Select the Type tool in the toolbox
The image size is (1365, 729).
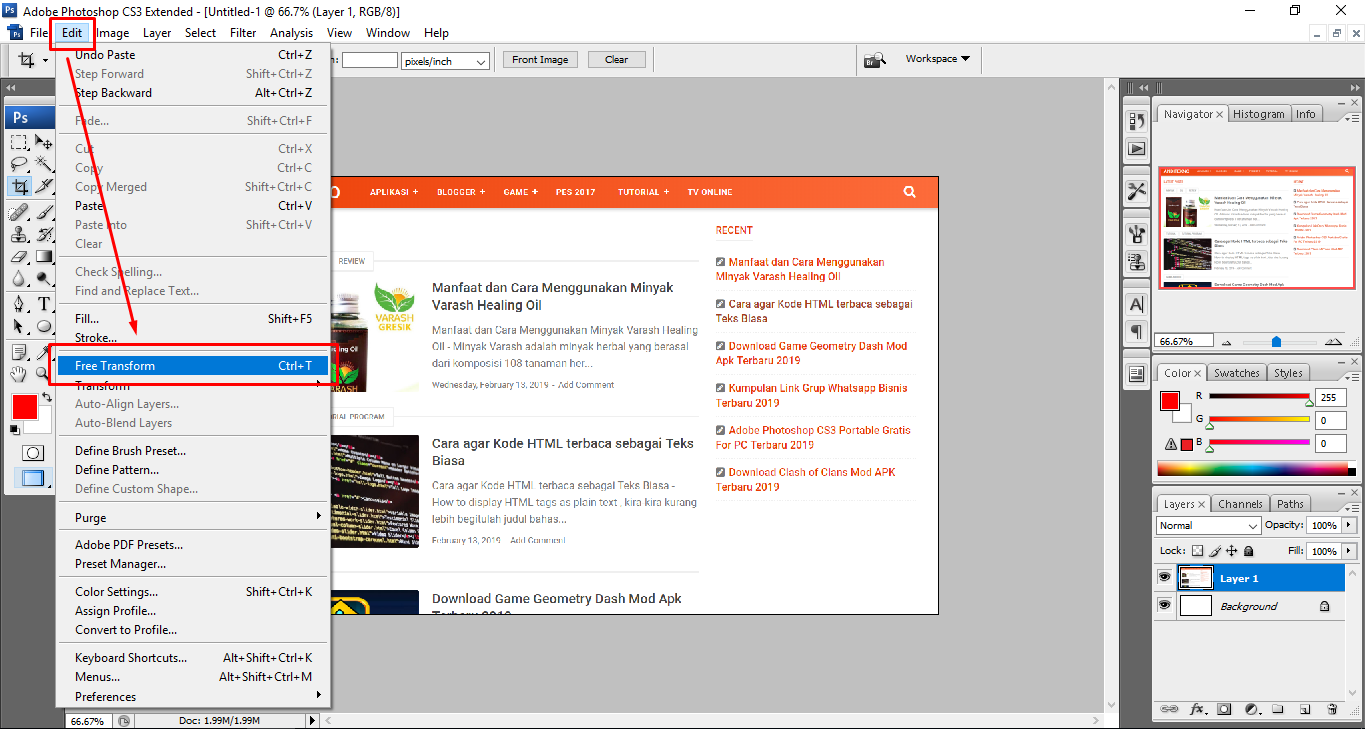(x=44, y=304)
